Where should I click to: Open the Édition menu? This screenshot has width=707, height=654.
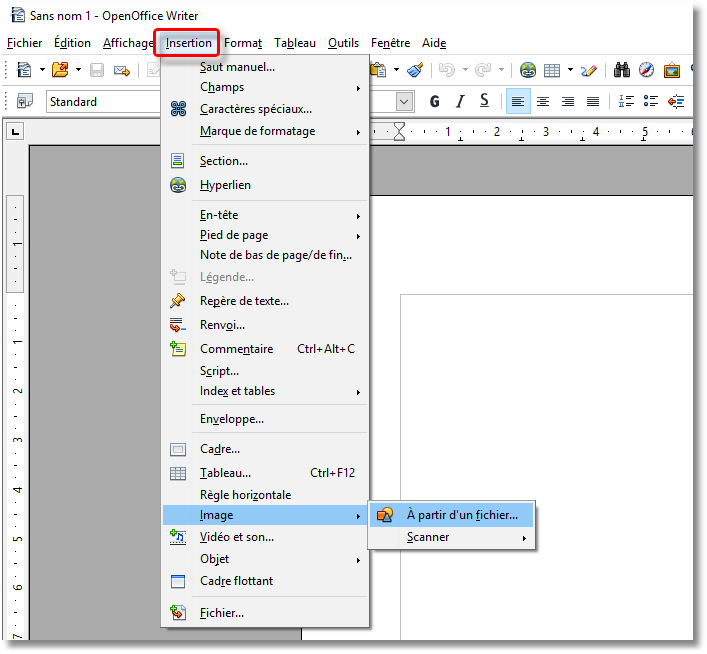point(73,43)
